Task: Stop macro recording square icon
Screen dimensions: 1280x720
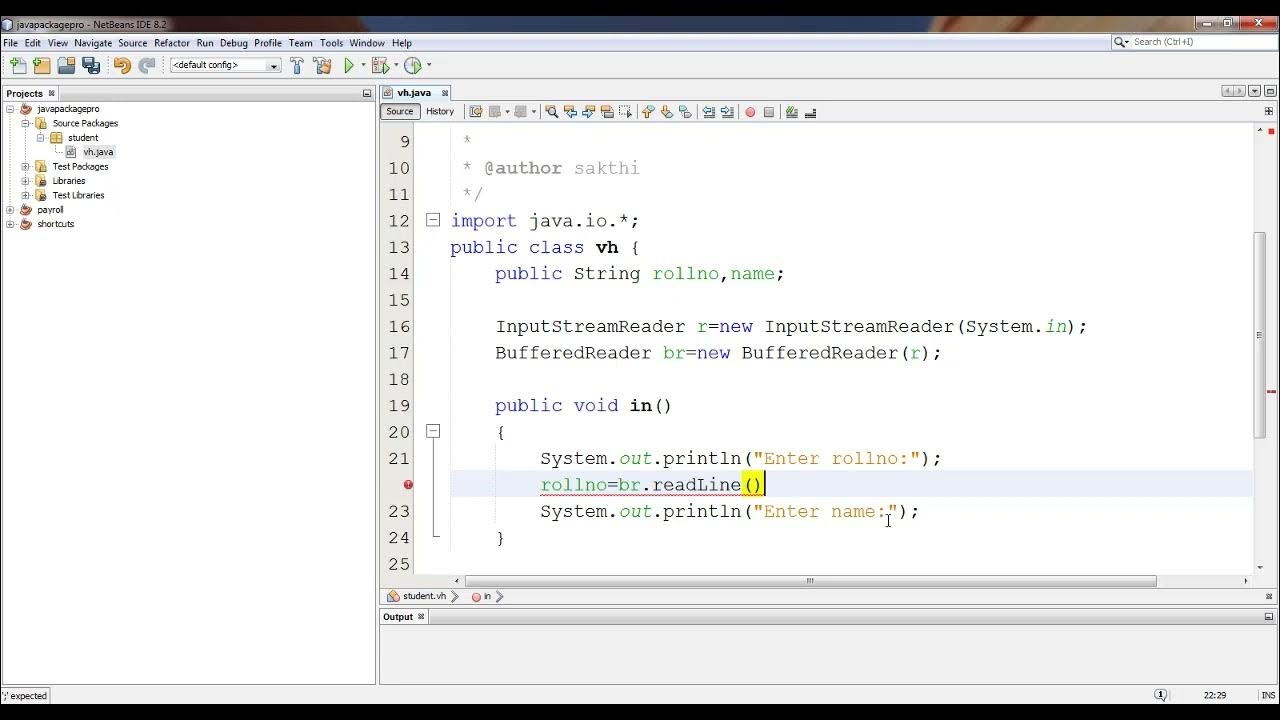Action: pyautogui.click(x=769, y=112)
